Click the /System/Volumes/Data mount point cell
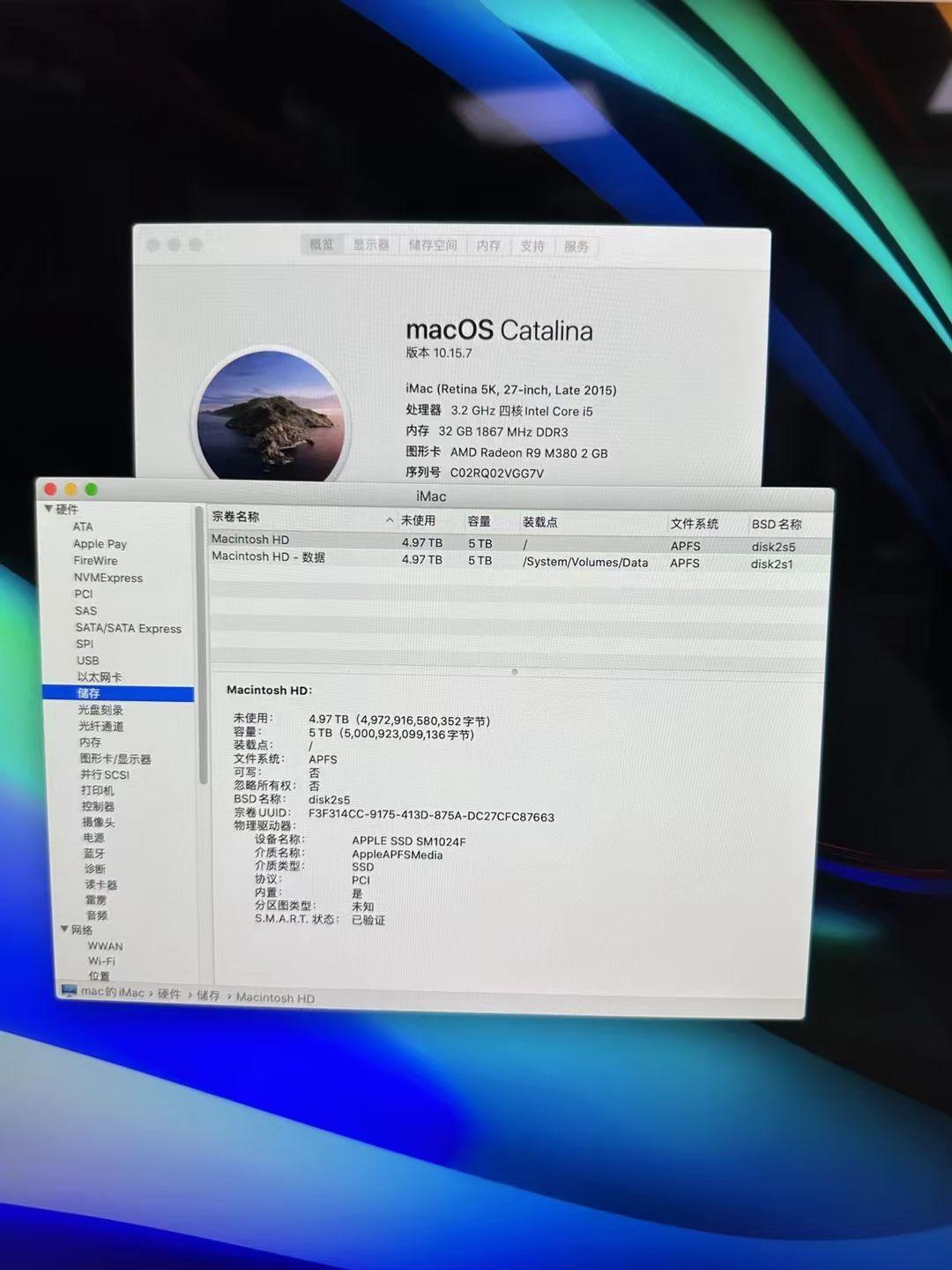952x1270 pixels. coord(585,562)
